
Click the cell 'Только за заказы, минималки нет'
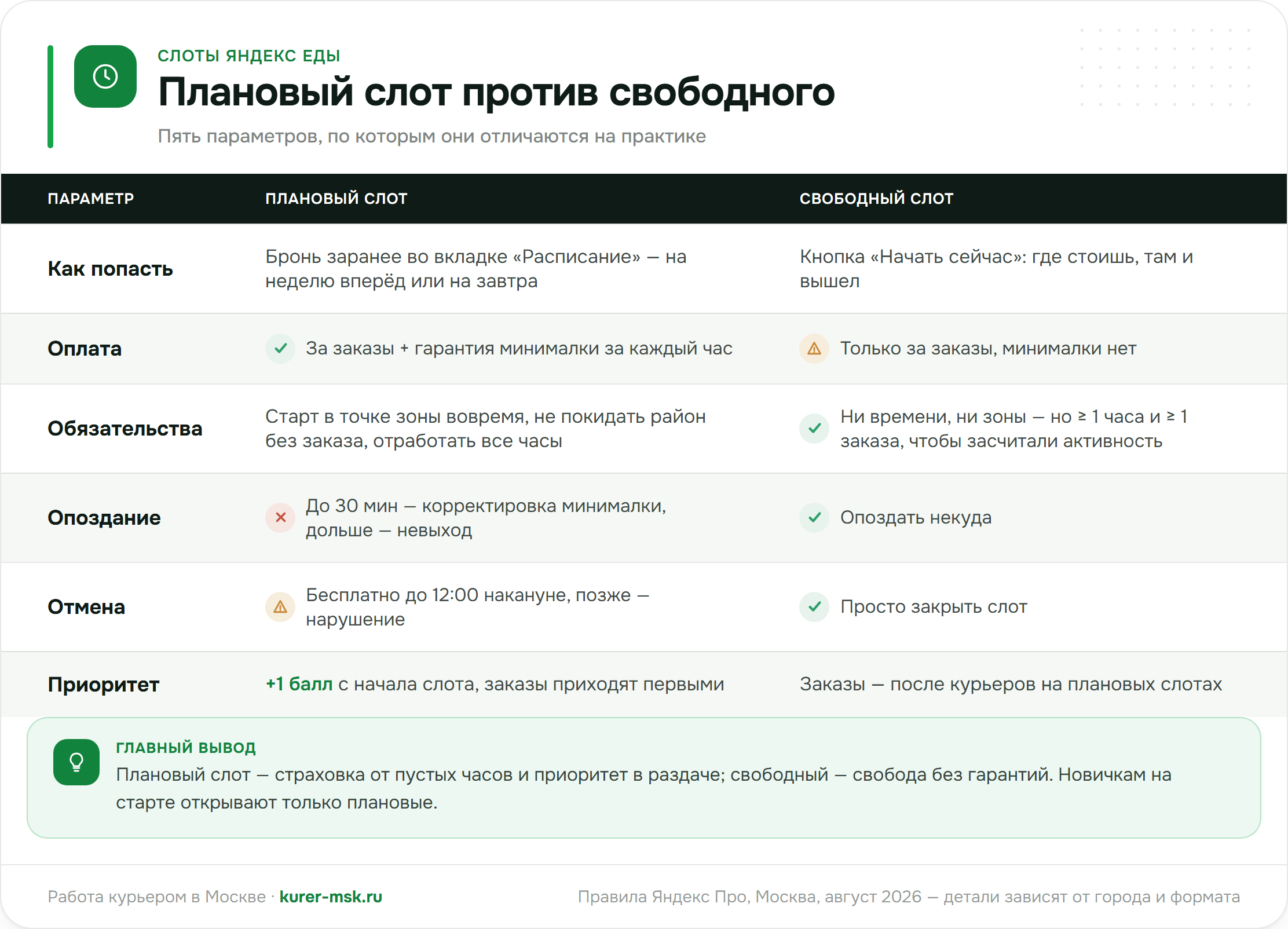tap(989, 349)
